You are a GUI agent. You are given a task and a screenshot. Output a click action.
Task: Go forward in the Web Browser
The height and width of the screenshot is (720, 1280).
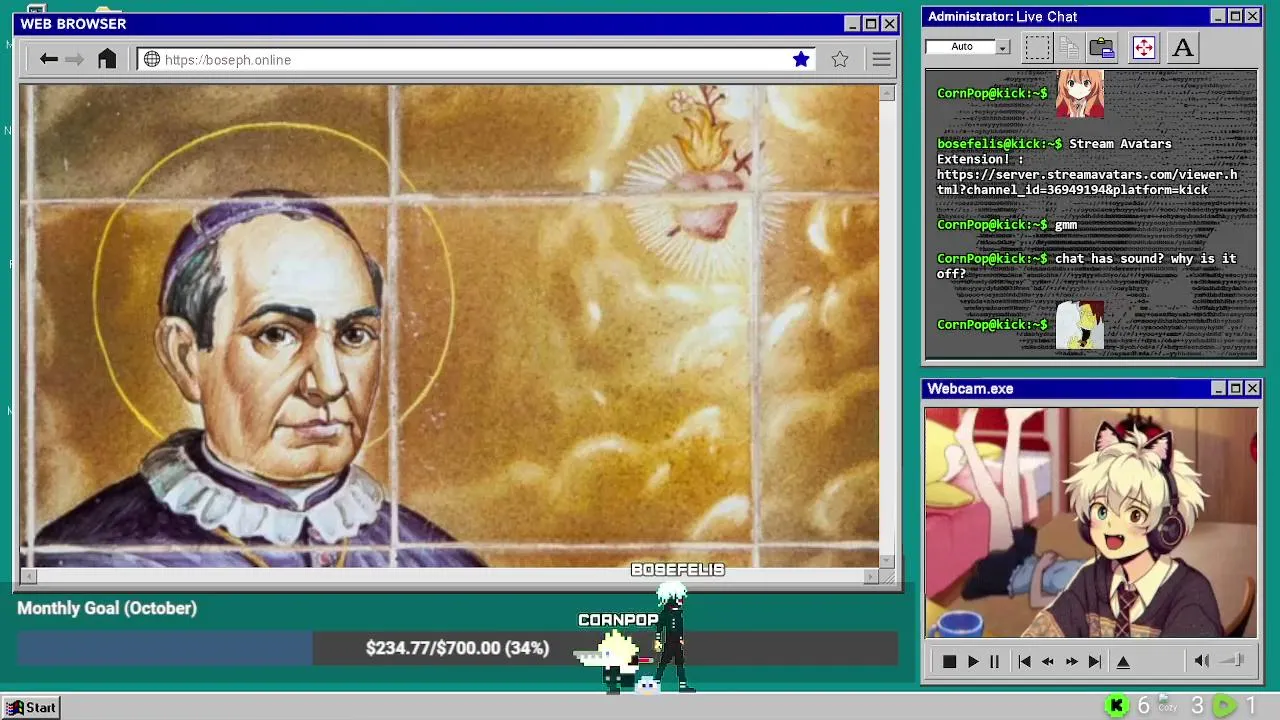pyautogui.click(x=75, y=59)
